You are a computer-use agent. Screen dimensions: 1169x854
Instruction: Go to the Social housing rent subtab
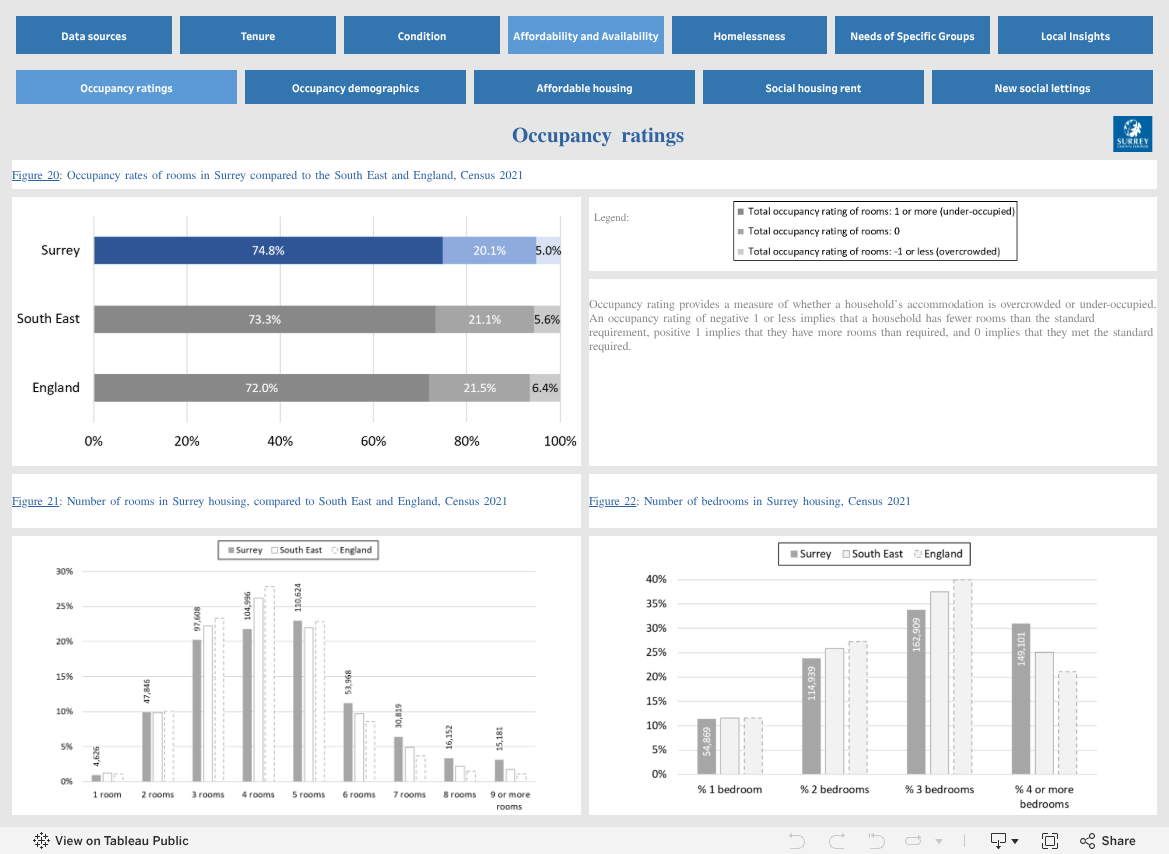(x=813, y=87)
